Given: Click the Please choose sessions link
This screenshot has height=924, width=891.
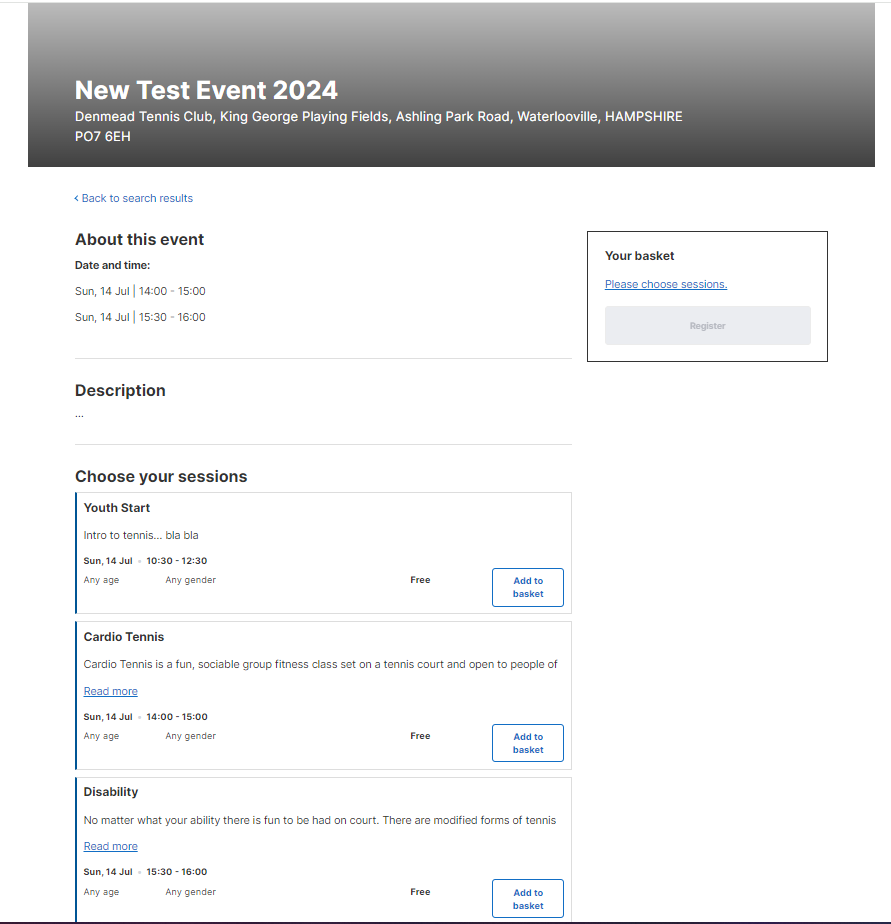Looking at the screenshot, I should [x=666, y=284].
